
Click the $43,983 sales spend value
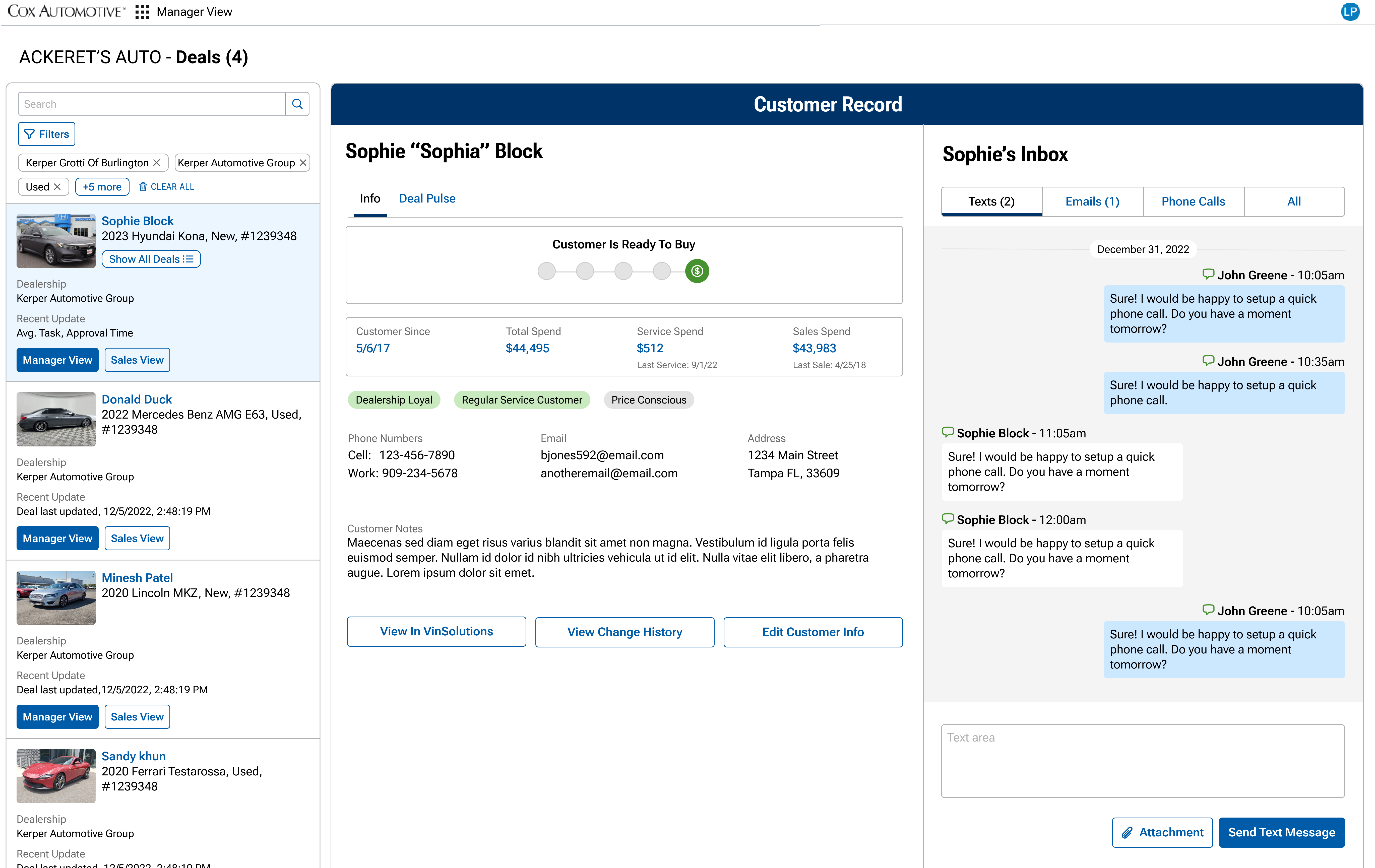(814, 348)
